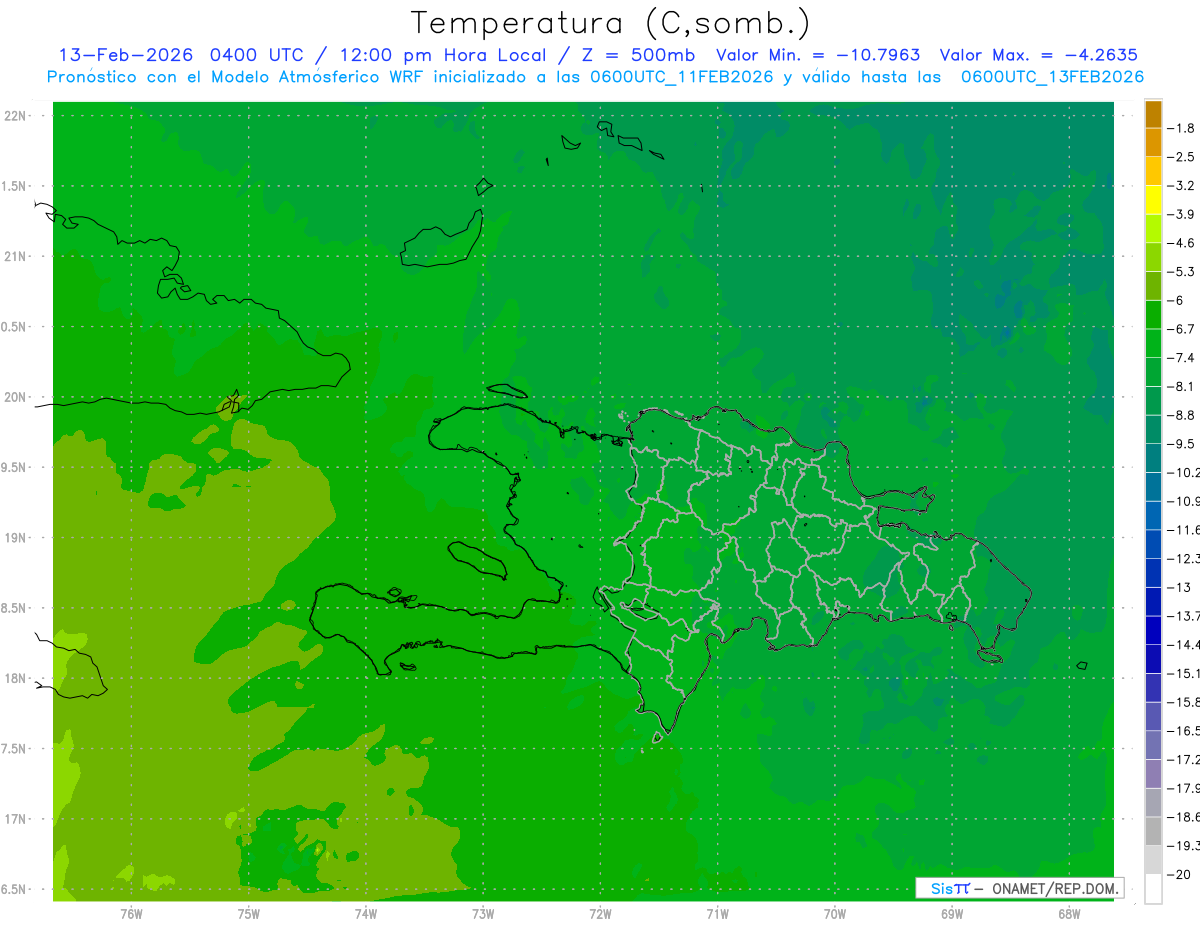This screenshot has width=1200, height=927.
Task: Click the '-4.6' legend value
Action: click(1183, 243)
